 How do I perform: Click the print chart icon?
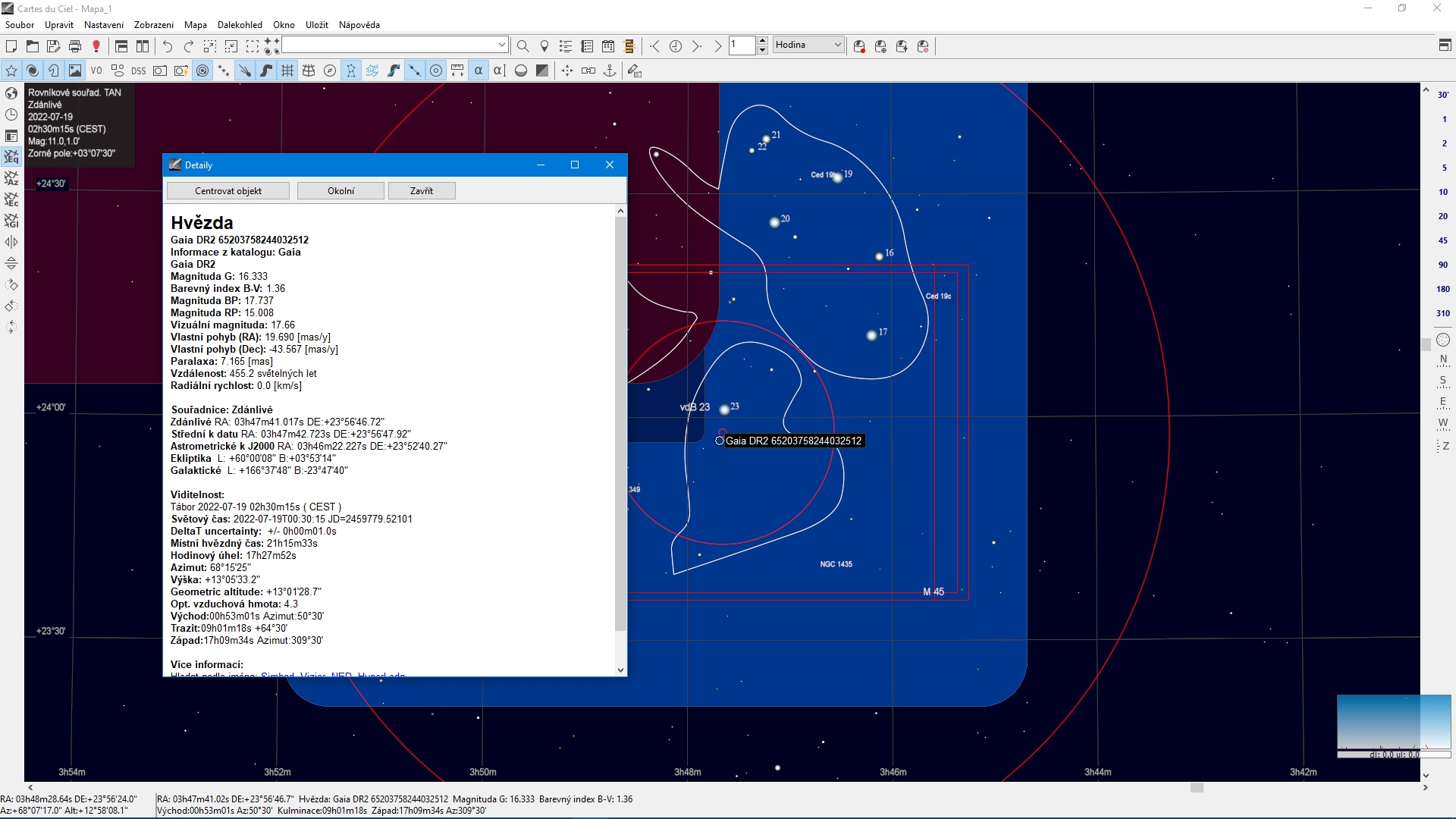click(74, 46)
